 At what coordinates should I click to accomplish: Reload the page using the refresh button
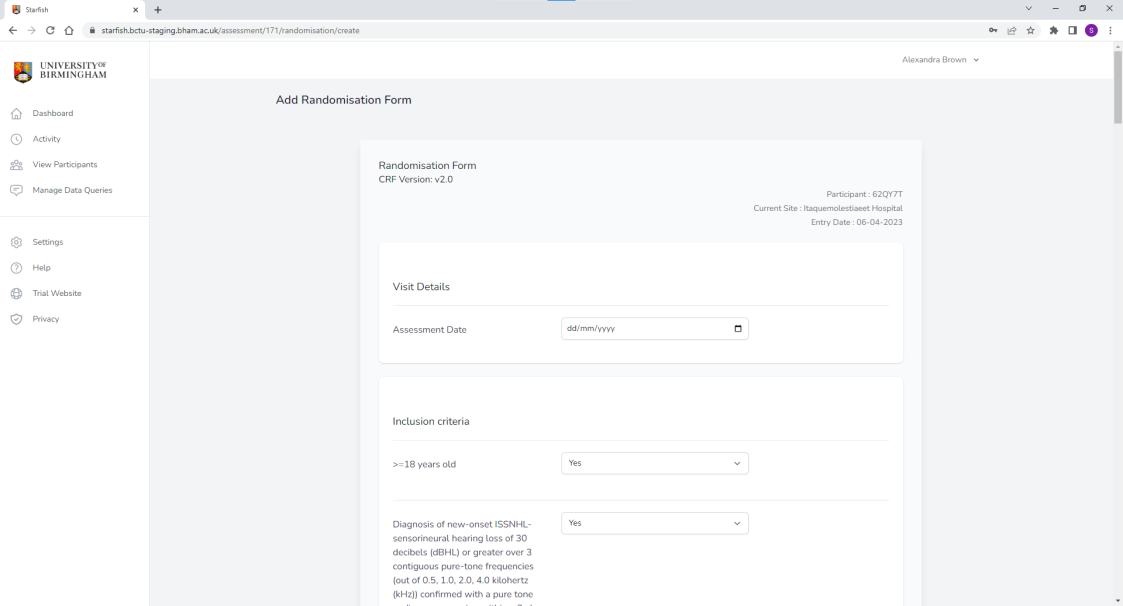(x=50, y=30)
